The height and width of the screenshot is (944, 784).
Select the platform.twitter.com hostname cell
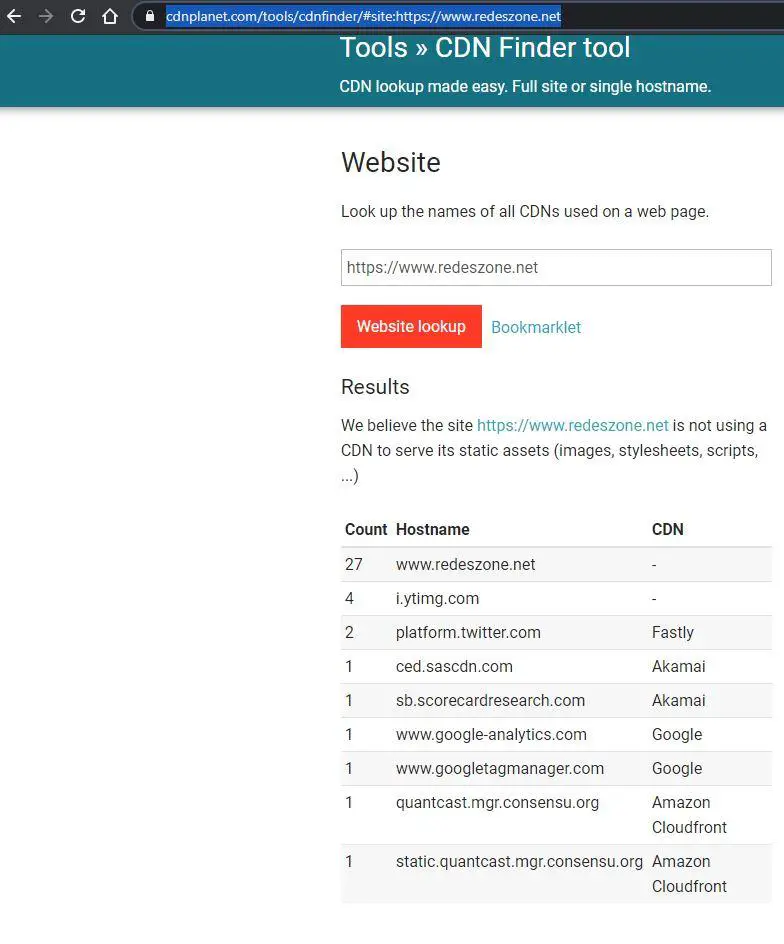tap(468, 632)
